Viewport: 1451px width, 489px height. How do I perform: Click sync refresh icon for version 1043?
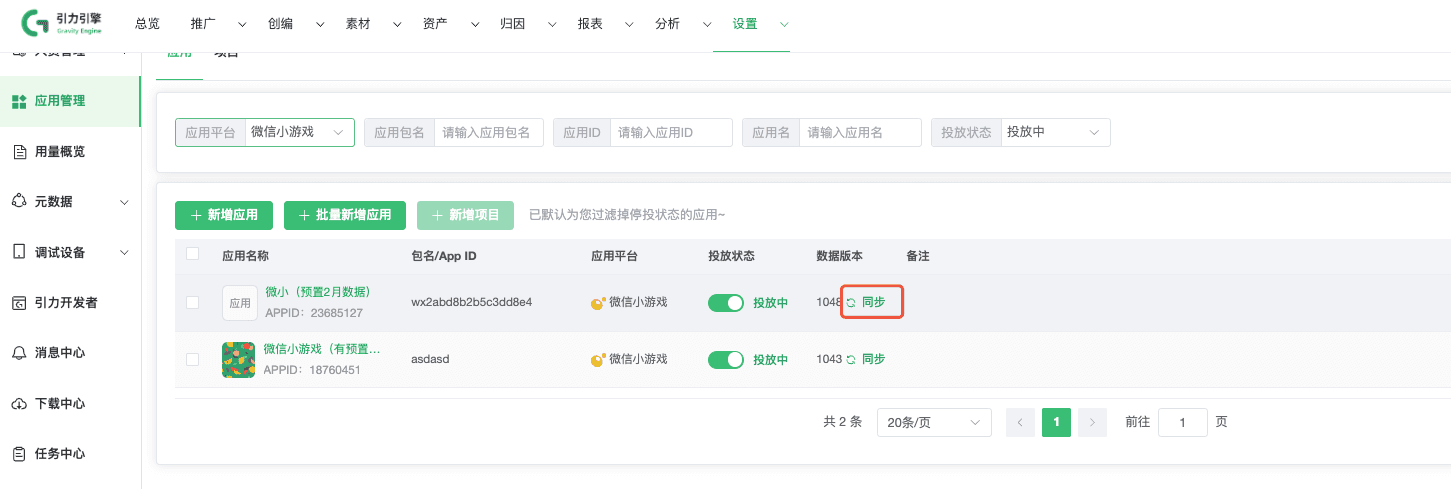(851, 359)
